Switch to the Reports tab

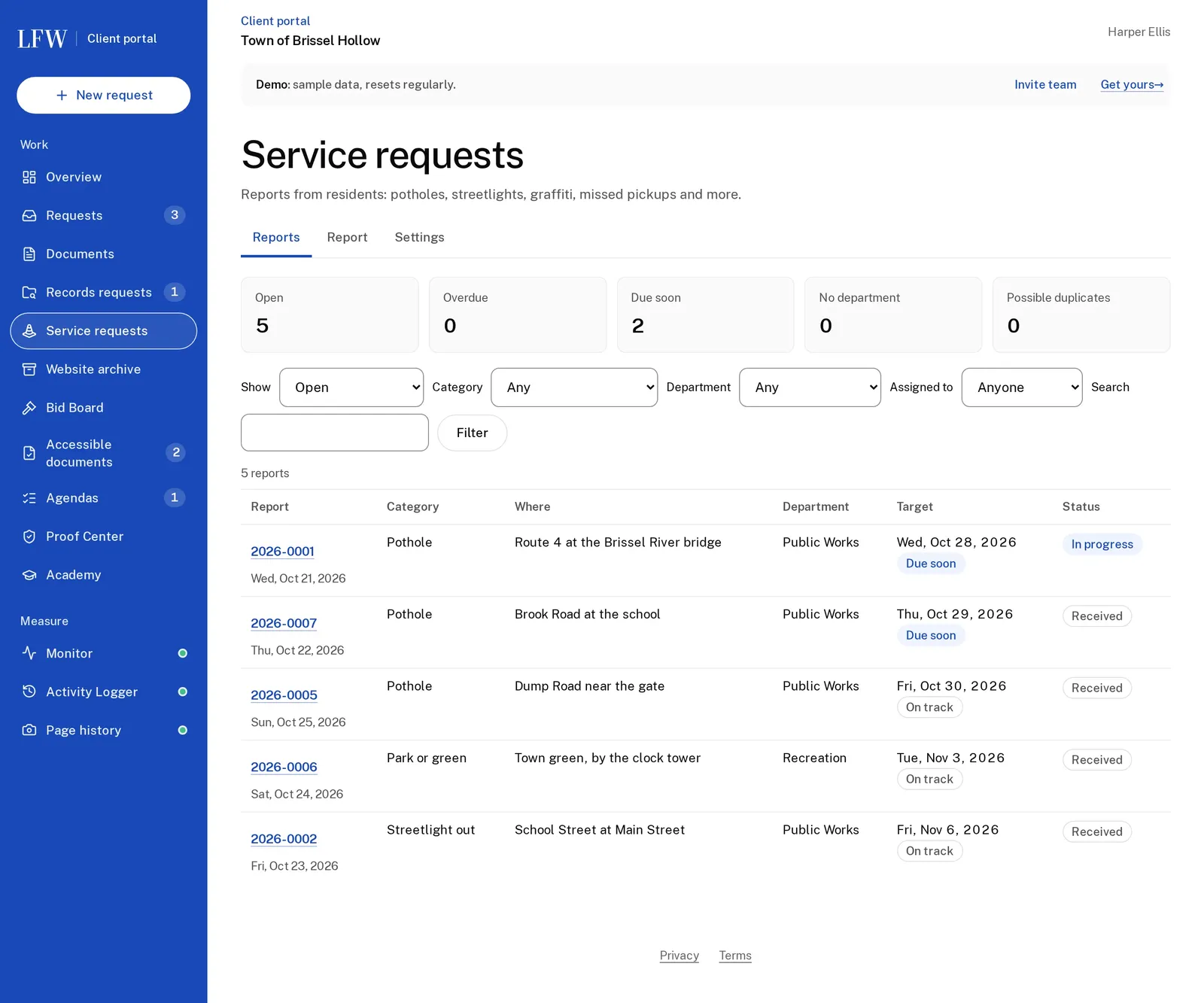pos(276,237)
